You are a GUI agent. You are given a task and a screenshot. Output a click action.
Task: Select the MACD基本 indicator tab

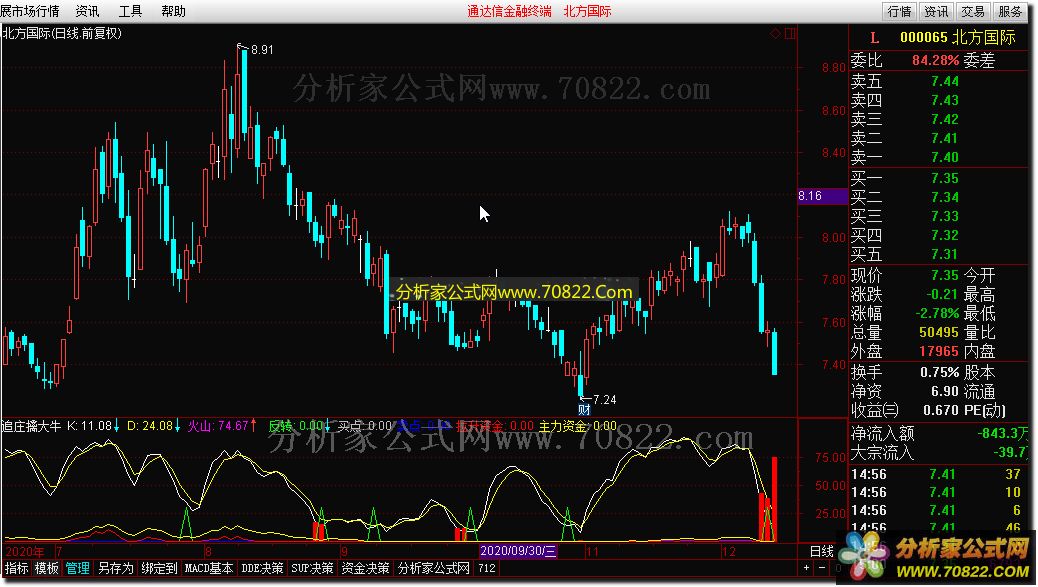click(209, 568)
